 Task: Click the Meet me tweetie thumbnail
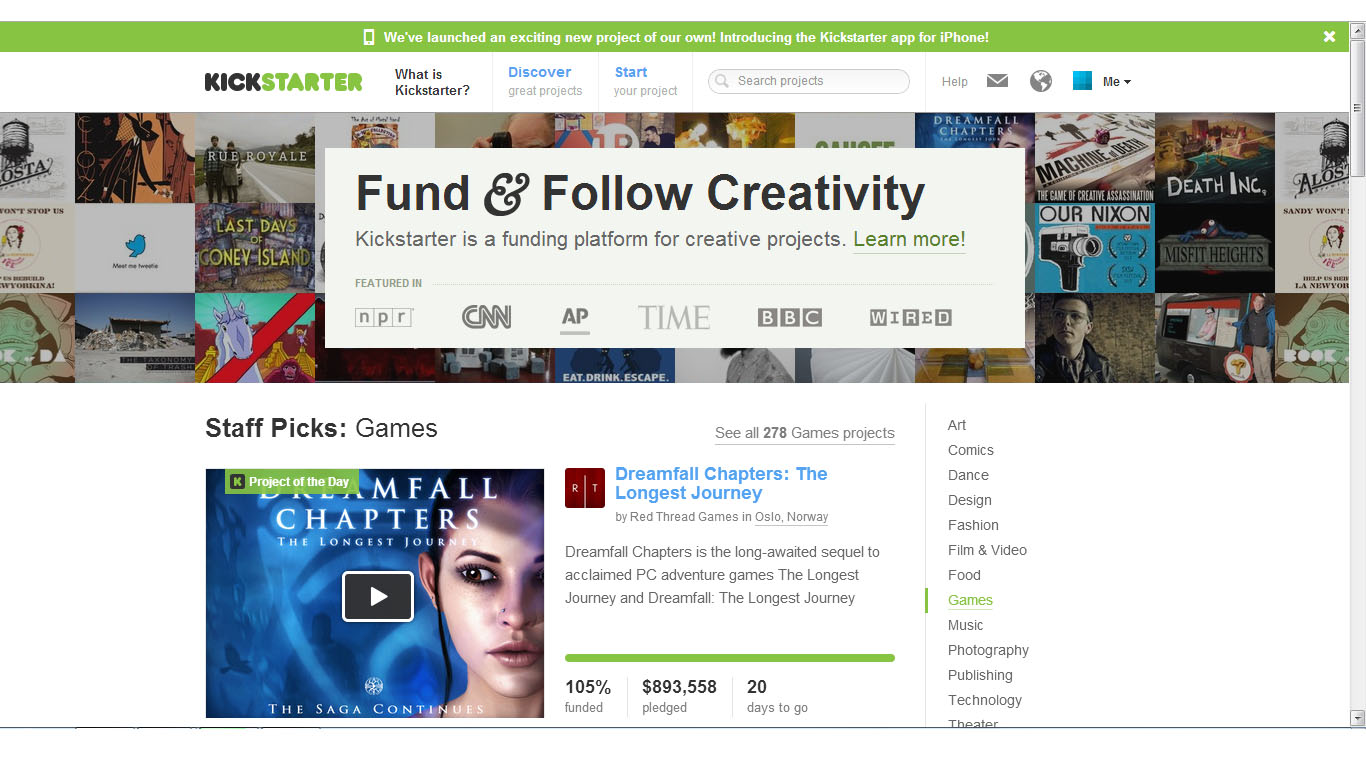135,248
